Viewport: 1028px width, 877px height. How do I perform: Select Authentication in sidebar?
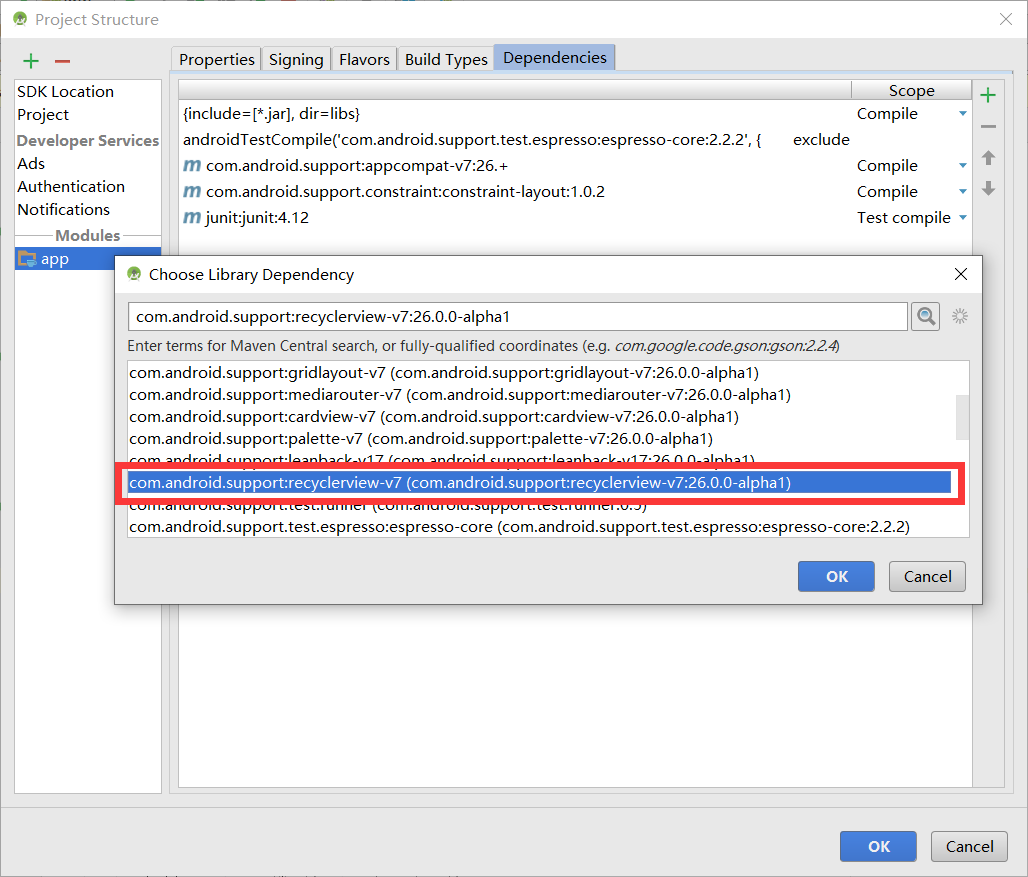click(71, 186)
